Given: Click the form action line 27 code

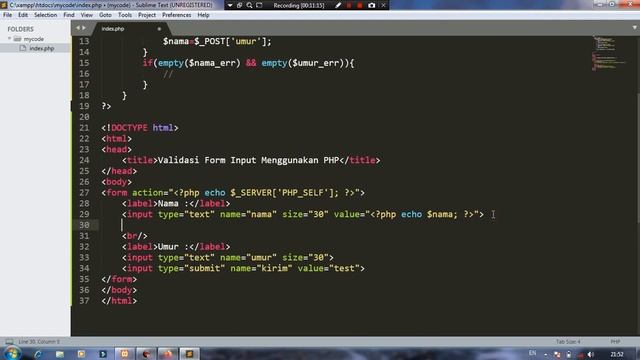Looking at the screenshot, I should pyautogui.click(x=233, y=193).
